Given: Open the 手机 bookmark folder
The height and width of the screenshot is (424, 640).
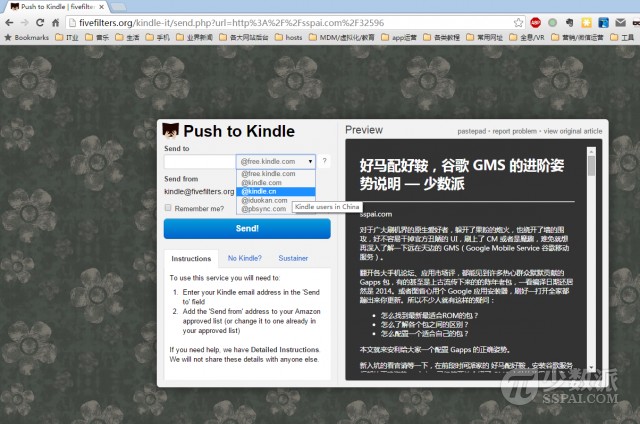Looking at the screenshot, I should point(158,38).
